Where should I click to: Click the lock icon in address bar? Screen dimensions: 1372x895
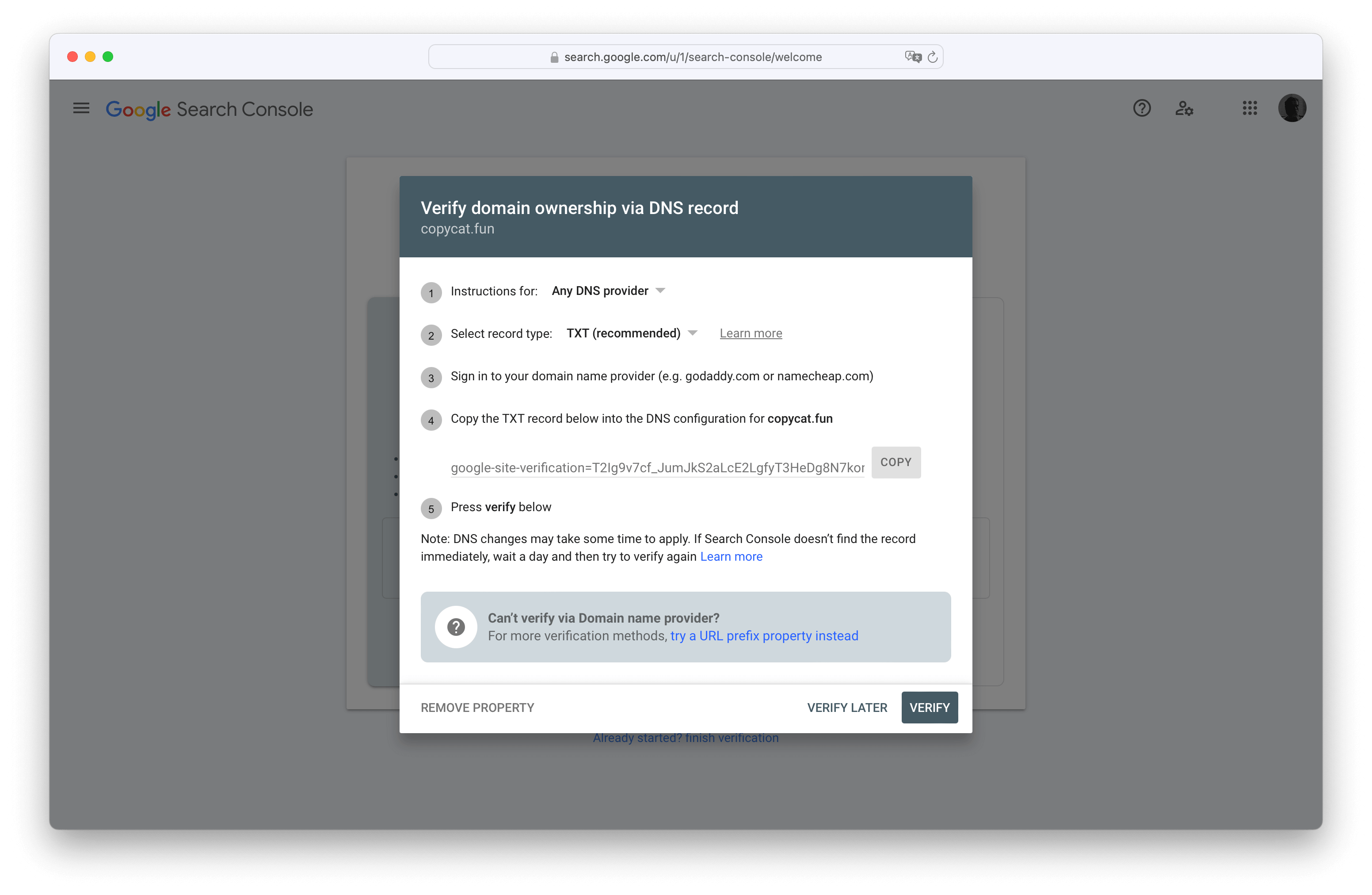click(554, 57)
